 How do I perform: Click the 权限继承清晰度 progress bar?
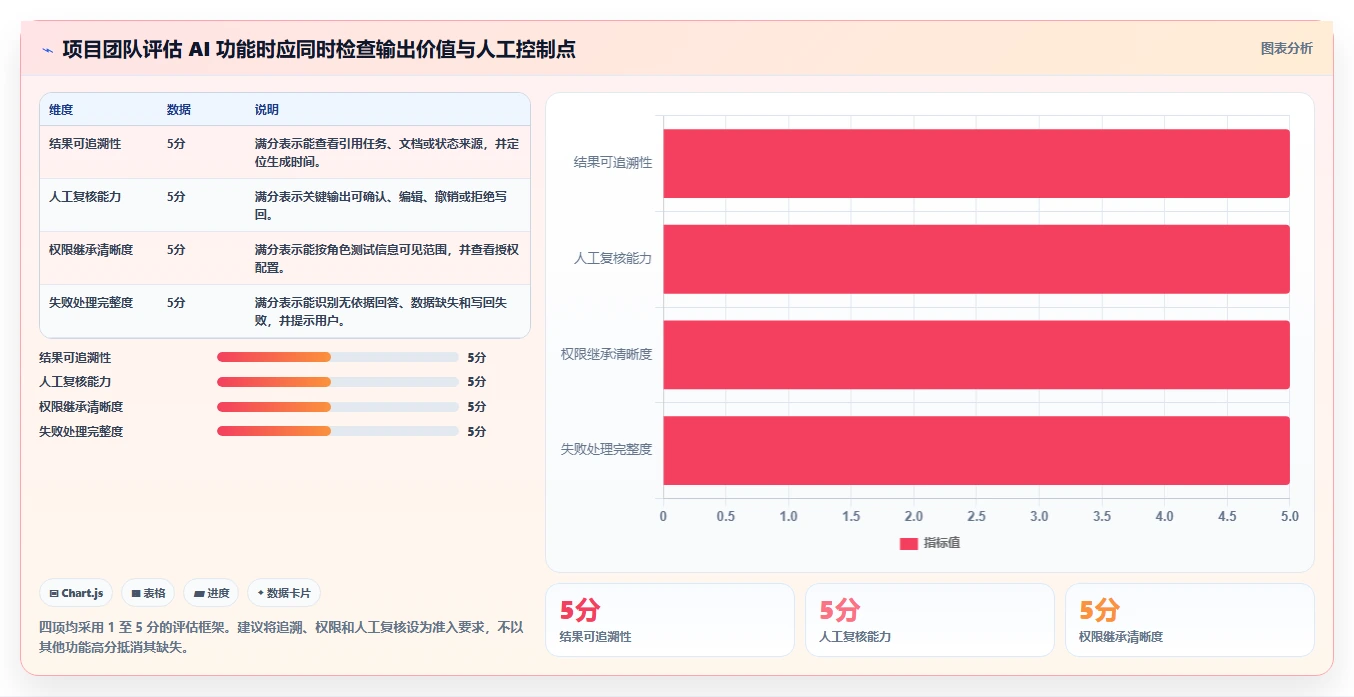pos(338,407)
